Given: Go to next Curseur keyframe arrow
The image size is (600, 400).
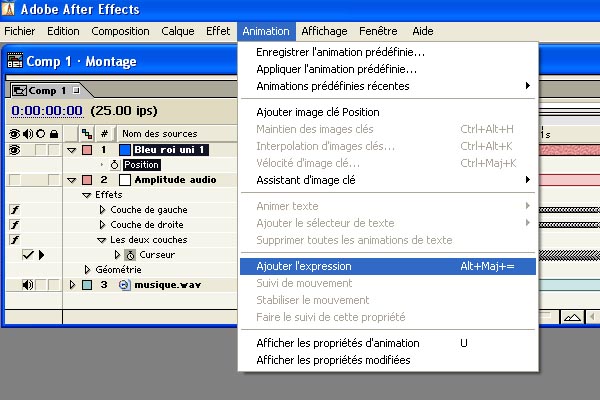Looking at the screenshot, I should coord(41,255).
